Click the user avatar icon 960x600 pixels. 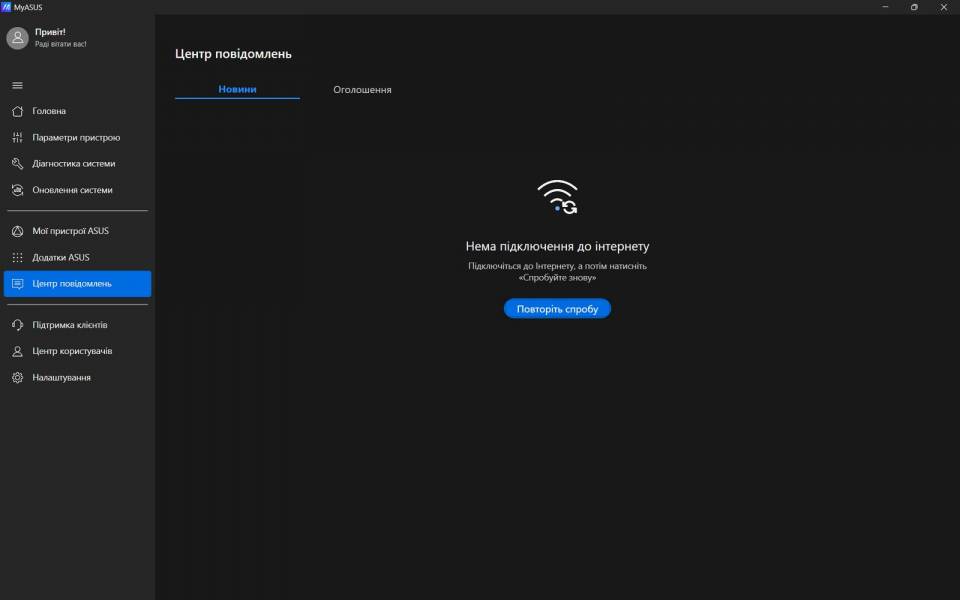tap(17, 38)
